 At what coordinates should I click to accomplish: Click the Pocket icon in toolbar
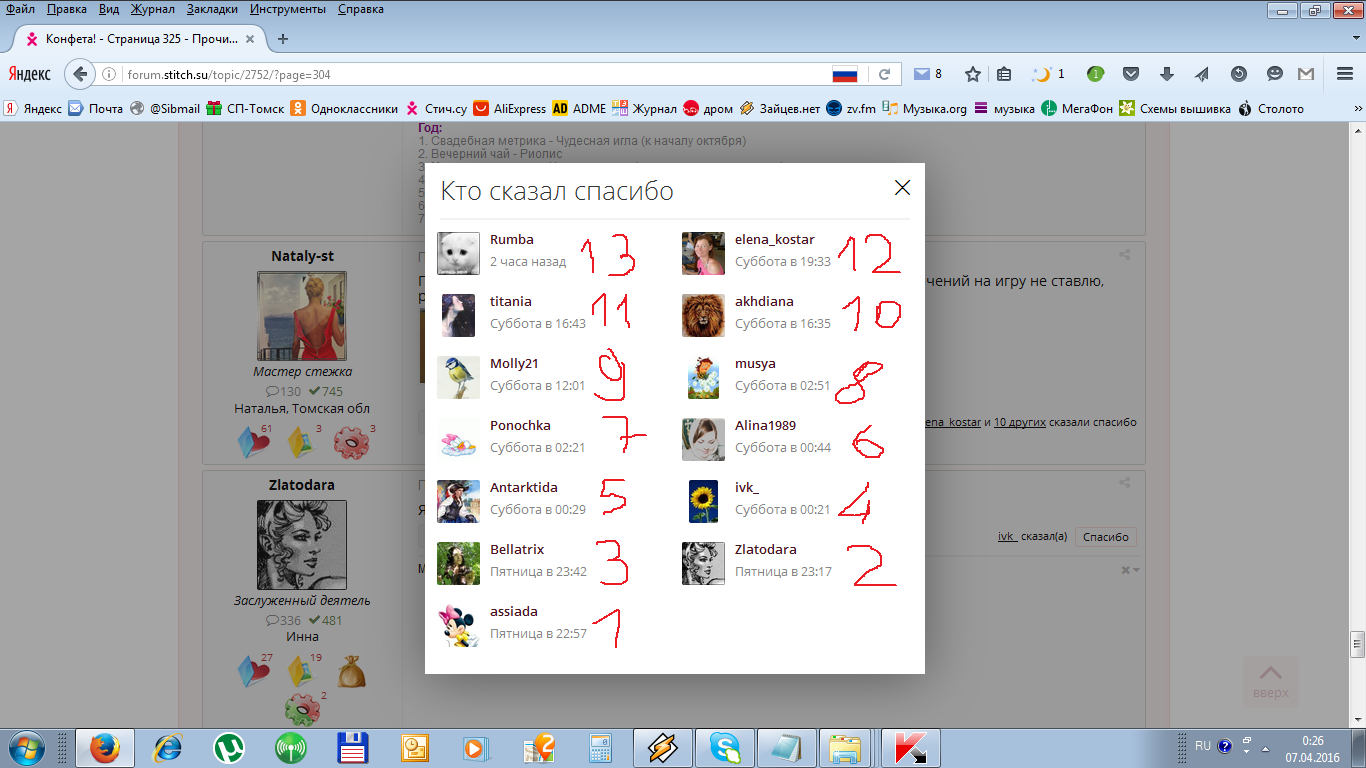point(1131,74)
